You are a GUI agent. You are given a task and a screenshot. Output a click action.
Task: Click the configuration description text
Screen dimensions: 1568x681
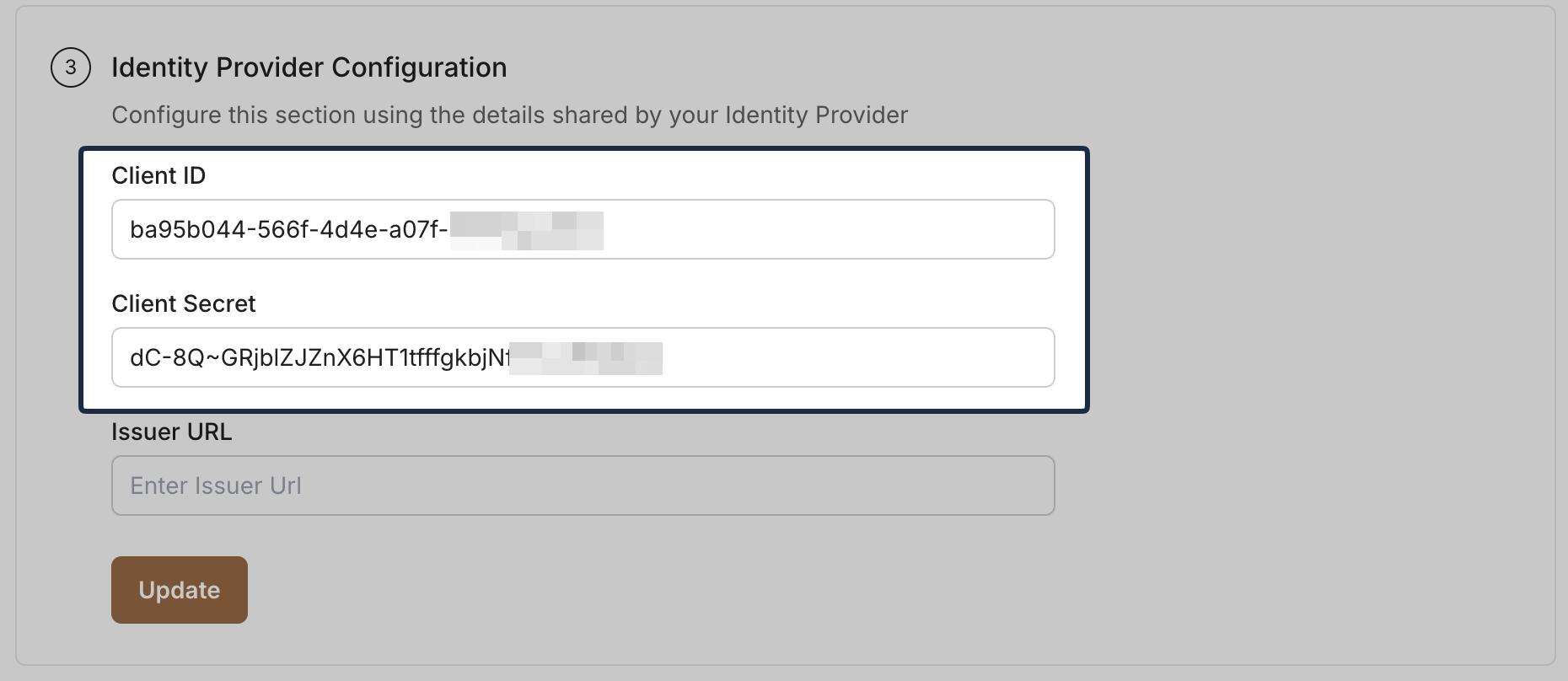click(510, 115)
